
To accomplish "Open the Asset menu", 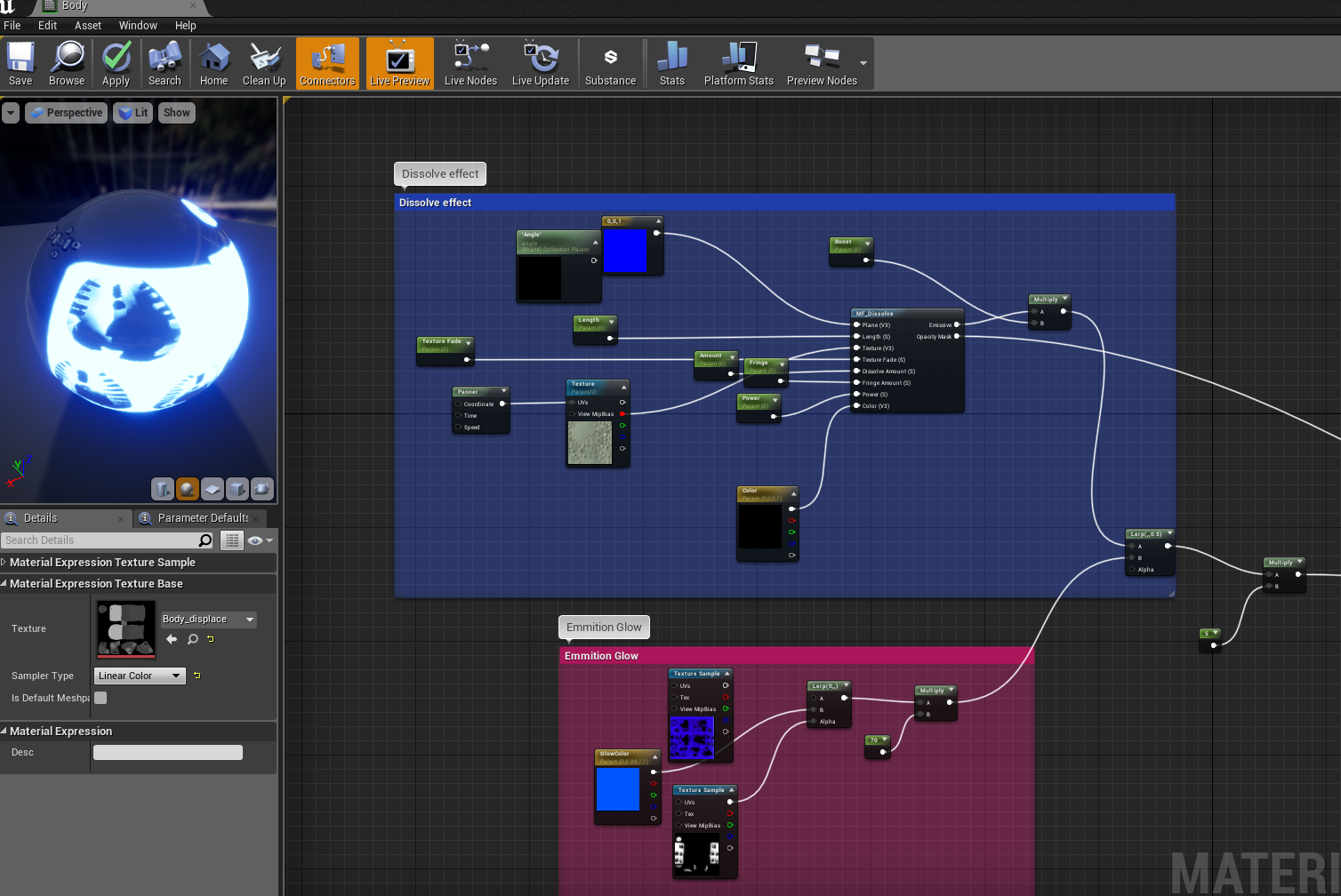I will tap(87, 26).
